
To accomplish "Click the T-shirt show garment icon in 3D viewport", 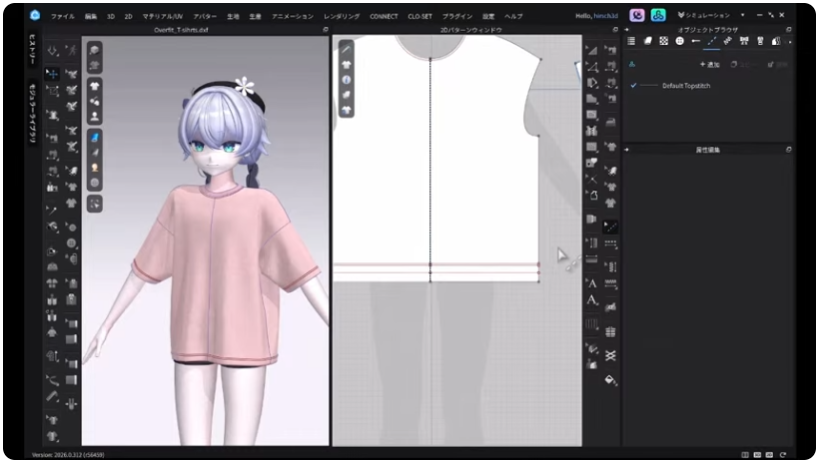I will (94, 86).
